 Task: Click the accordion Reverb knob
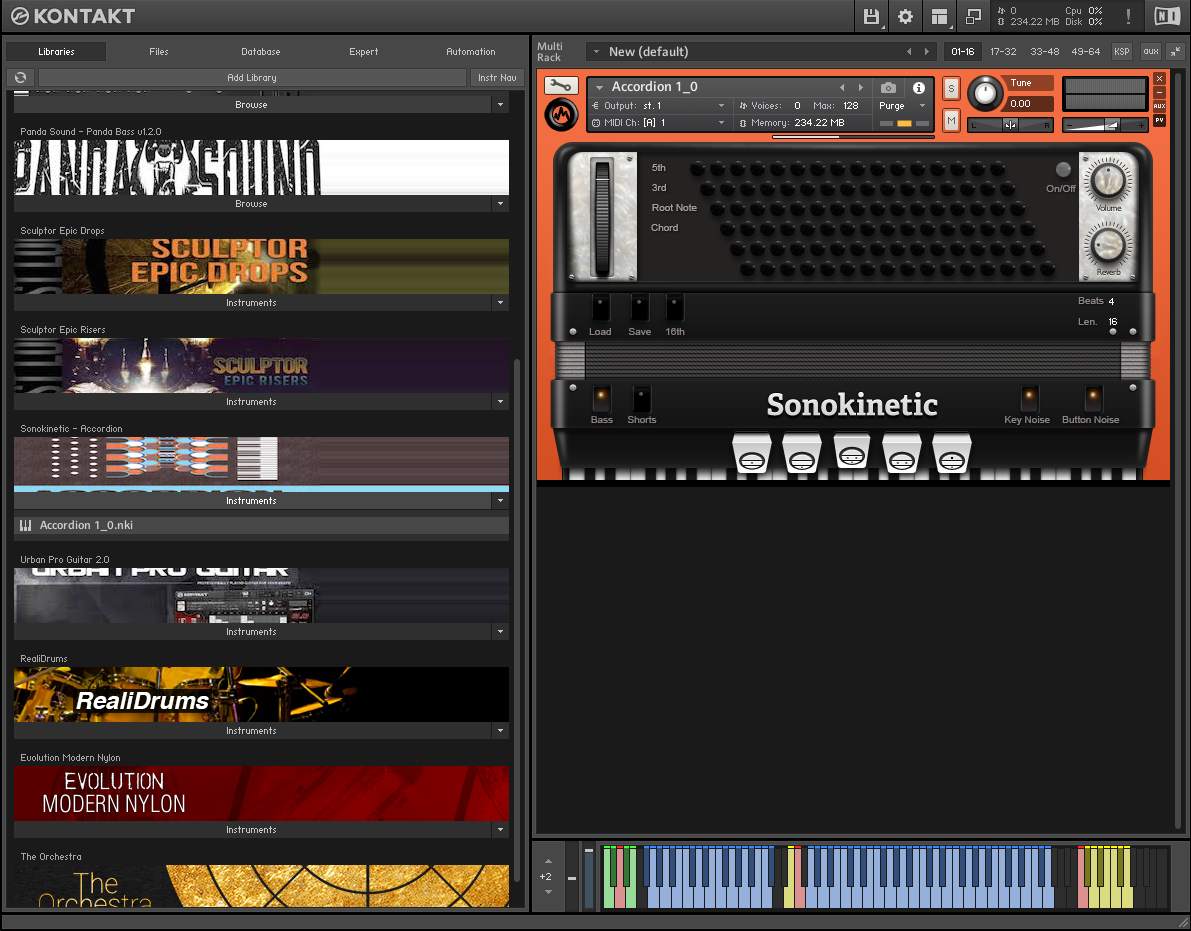point(1108,245)
